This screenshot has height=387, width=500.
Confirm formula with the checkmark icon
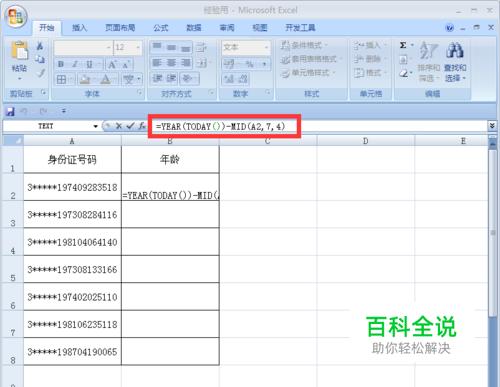click(130, 126)
